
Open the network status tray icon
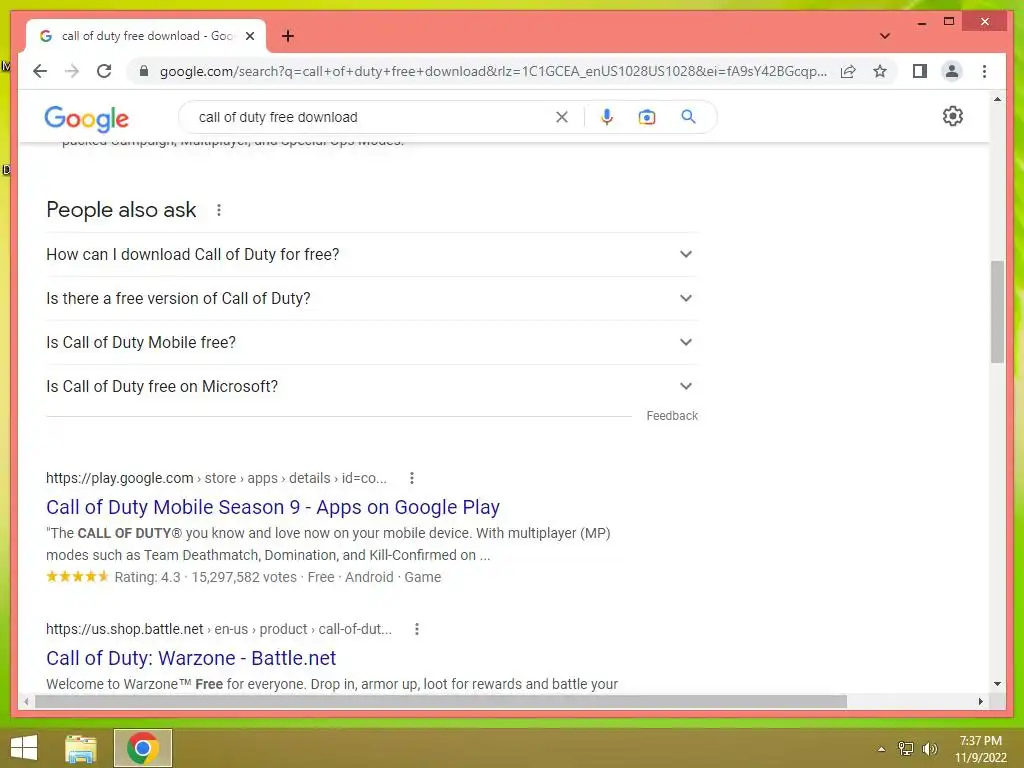tap(906, 749)
